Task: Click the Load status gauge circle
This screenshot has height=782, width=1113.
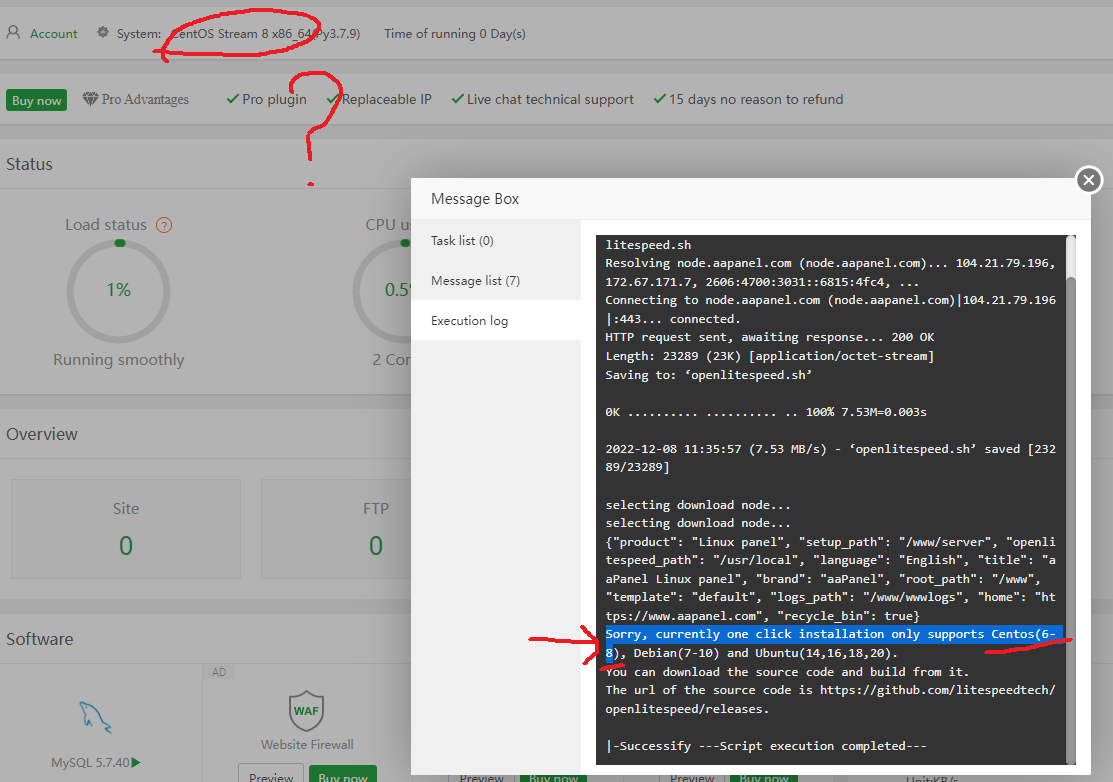Action: pyautogui.click(x=118, y=291)
